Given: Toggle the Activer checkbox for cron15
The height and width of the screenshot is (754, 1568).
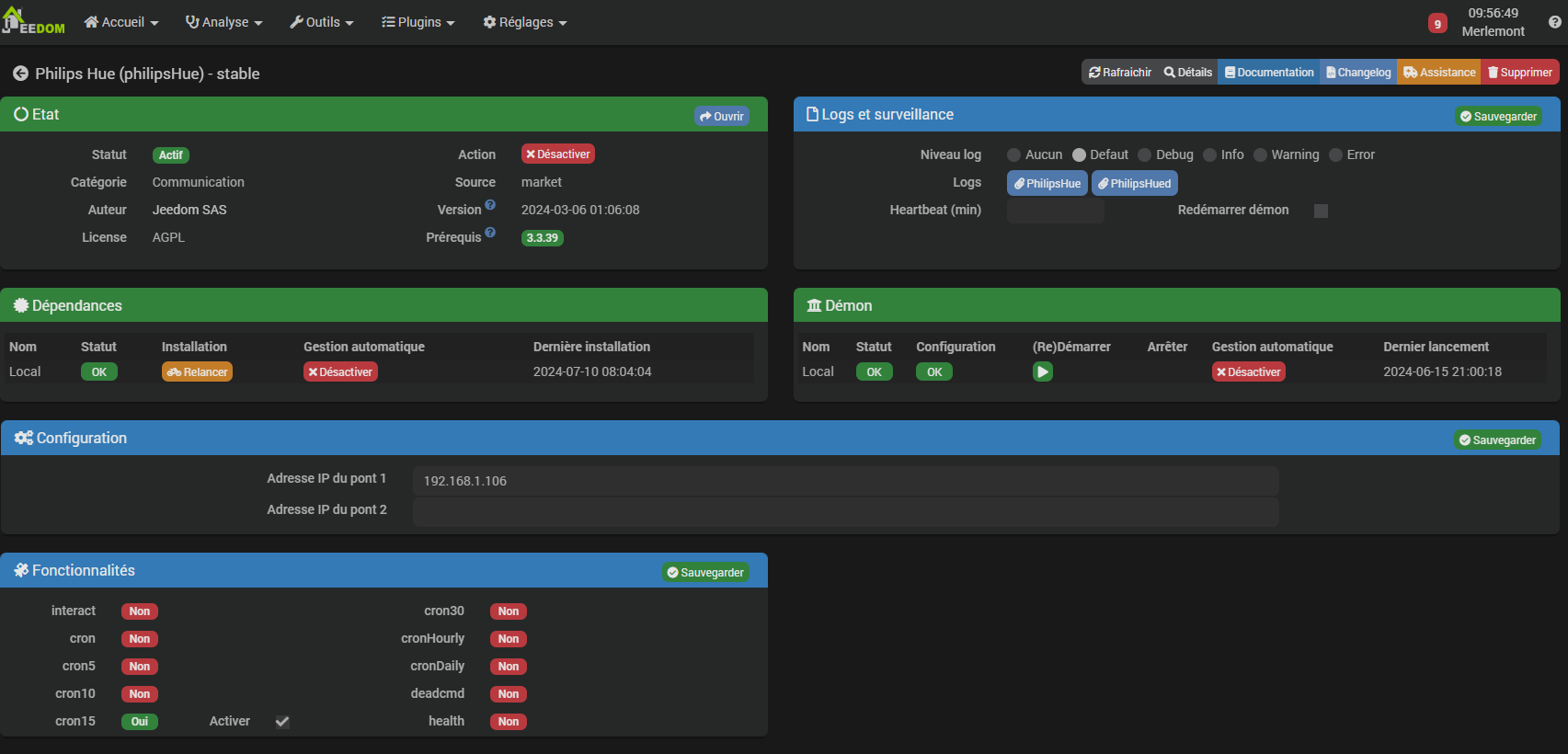Looking at the screenshot, I should point(282,722).
